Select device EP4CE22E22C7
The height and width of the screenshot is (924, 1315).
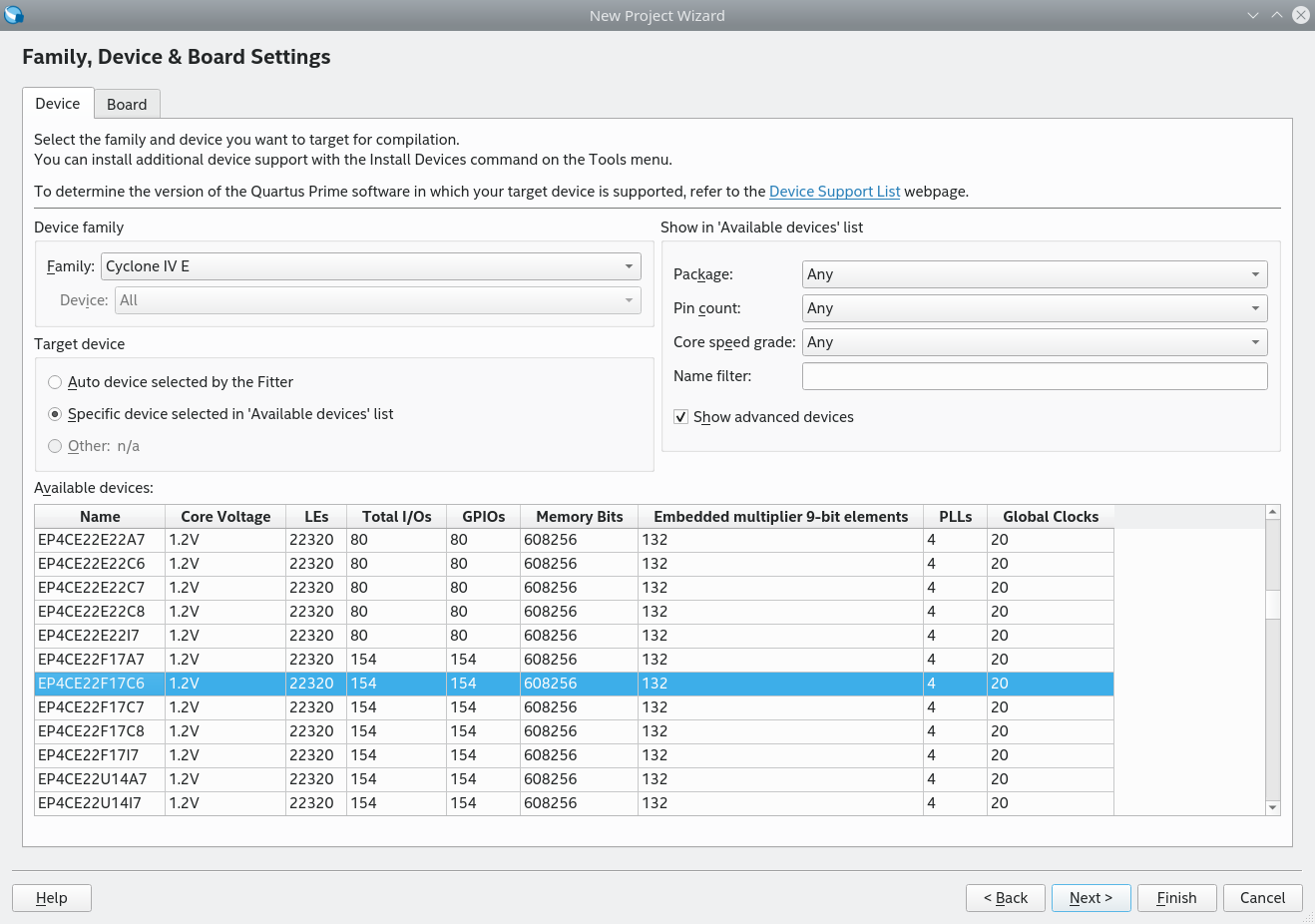coord(574,588)
